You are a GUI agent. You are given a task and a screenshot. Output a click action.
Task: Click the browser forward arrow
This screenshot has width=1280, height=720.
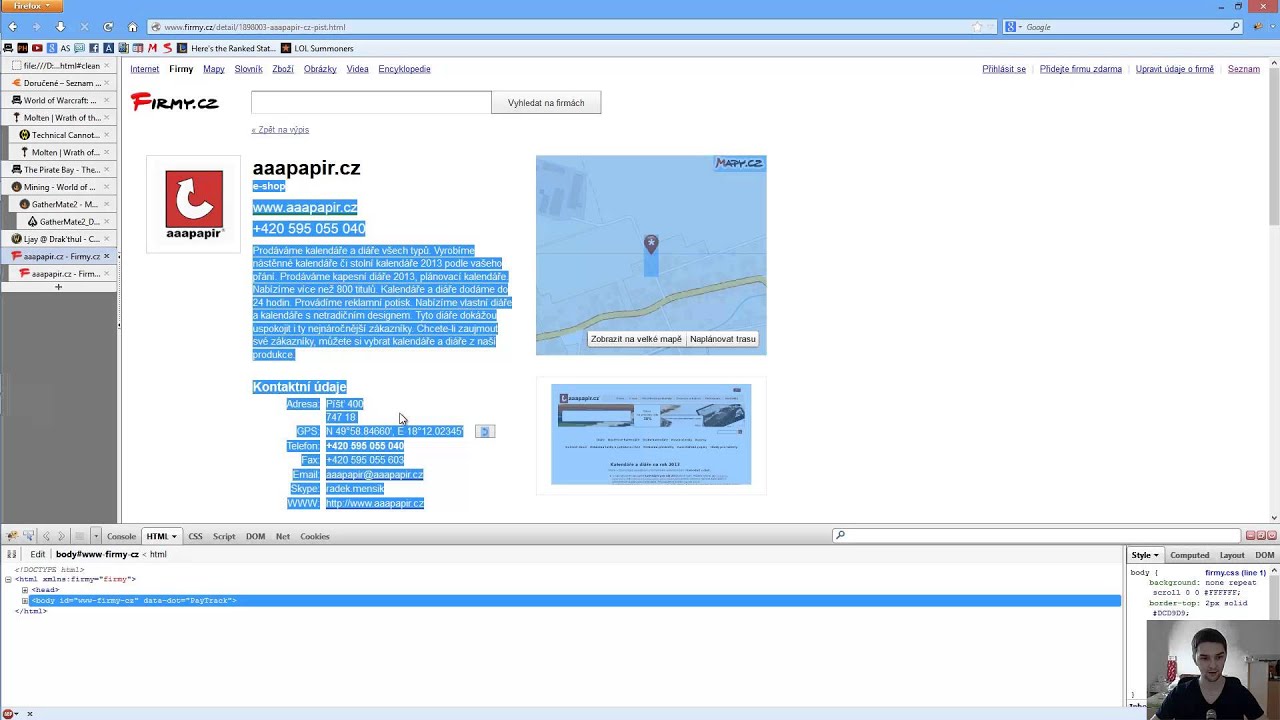tap(36, 27)
